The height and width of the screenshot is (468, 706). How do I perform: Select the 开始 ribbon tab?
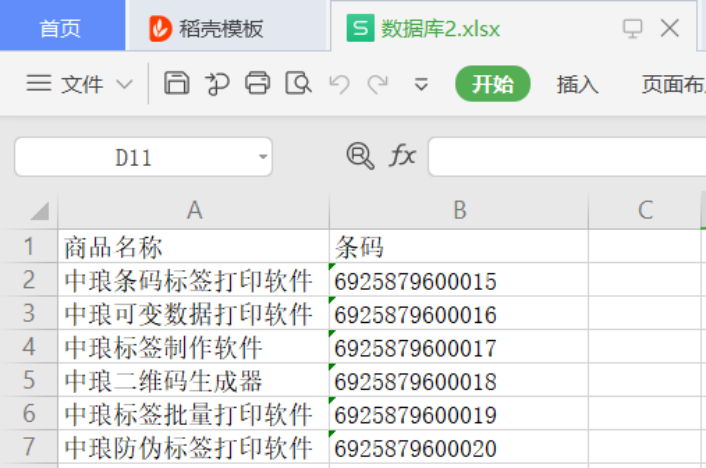tap(492, 84)
